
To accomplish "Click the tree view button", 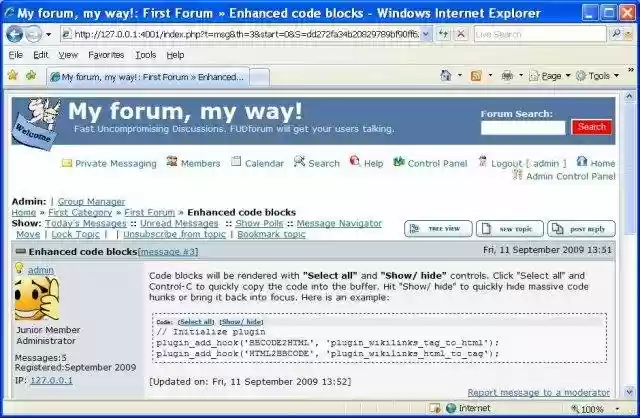I will [438, 229].
